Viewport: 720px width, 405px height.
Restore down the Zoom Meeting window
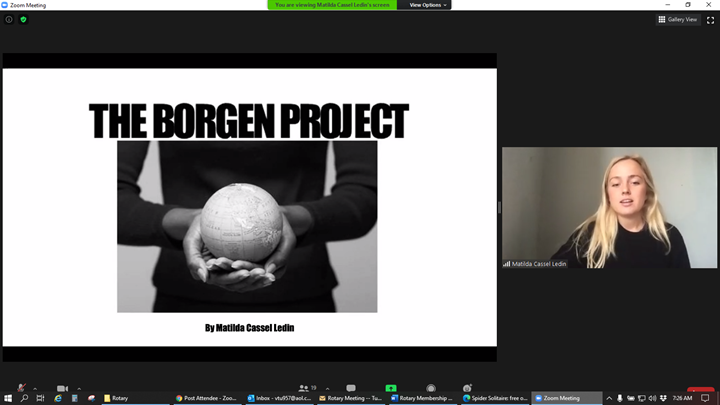(x=688, y=5)
